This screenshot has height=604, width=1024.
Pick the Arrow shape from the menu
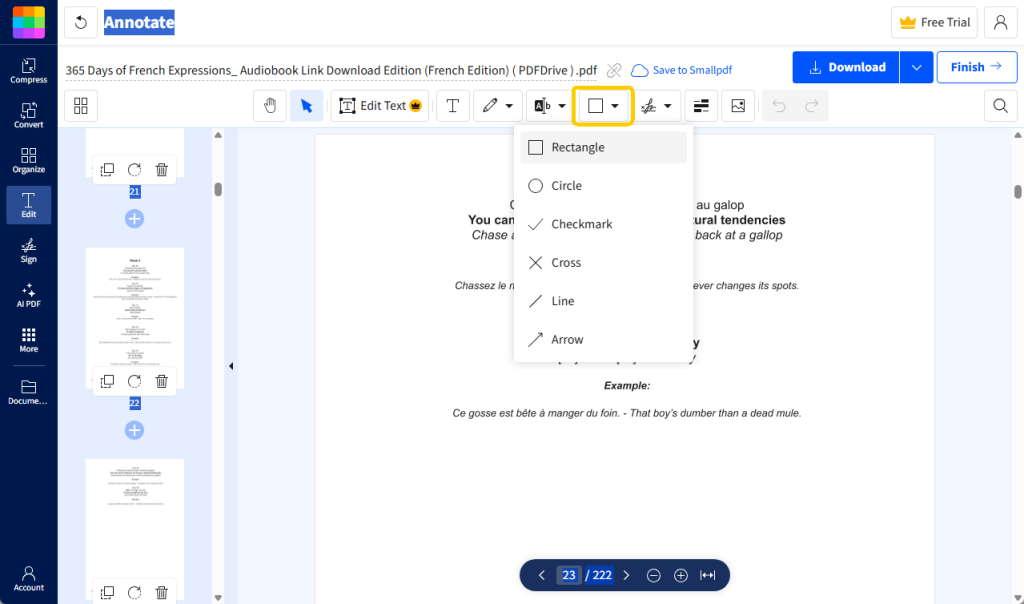(568, 339)
